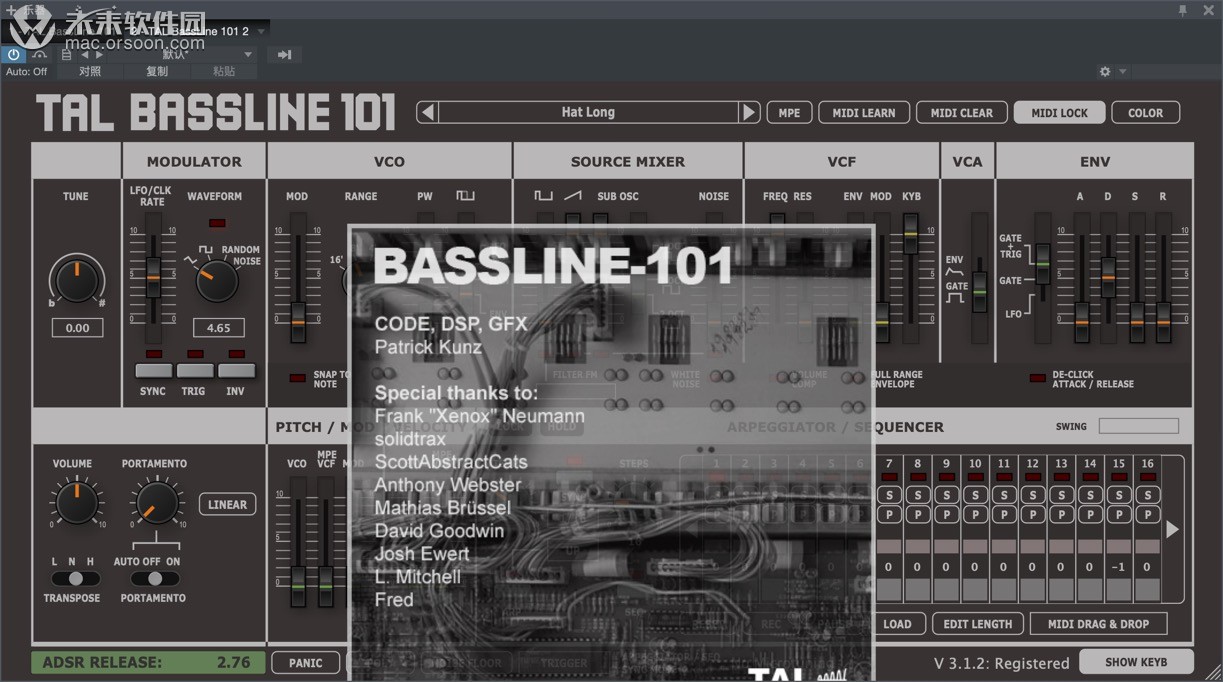Toggle the SNAP TO NOTE LED
1223x682 pixels.
pyautogui.click(x=297, y=378)
